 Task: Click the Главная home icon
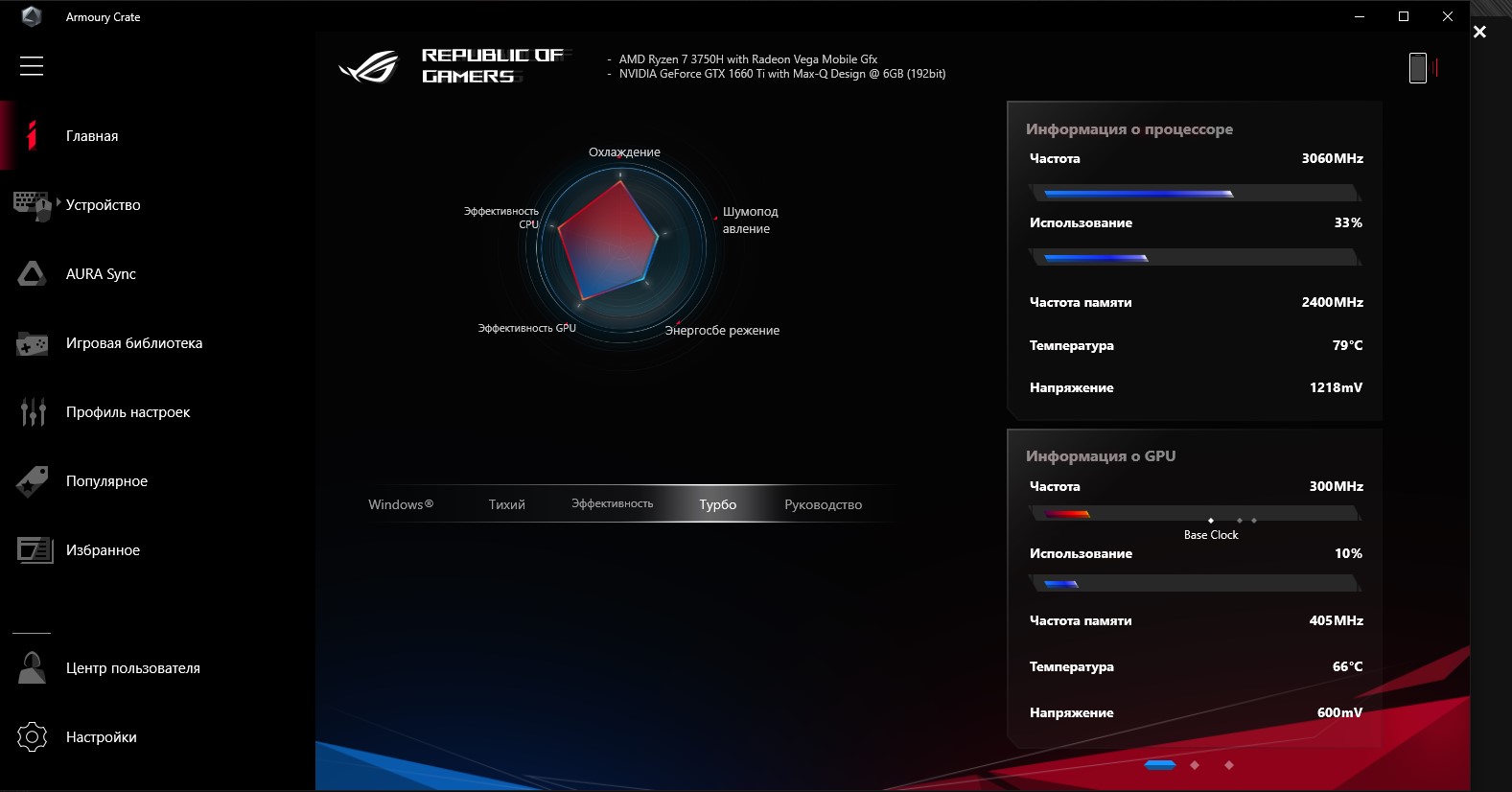[32, 136]
